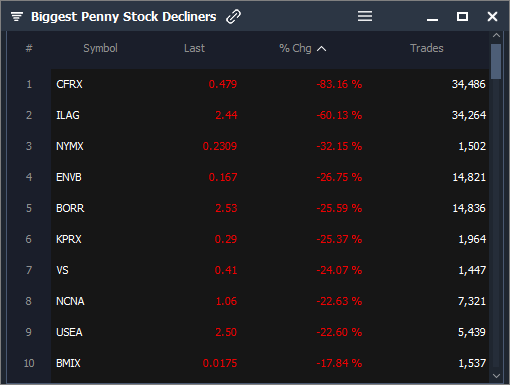Click the vertical scrollbar thumb

pyautogui.click(x=496, y=62)
